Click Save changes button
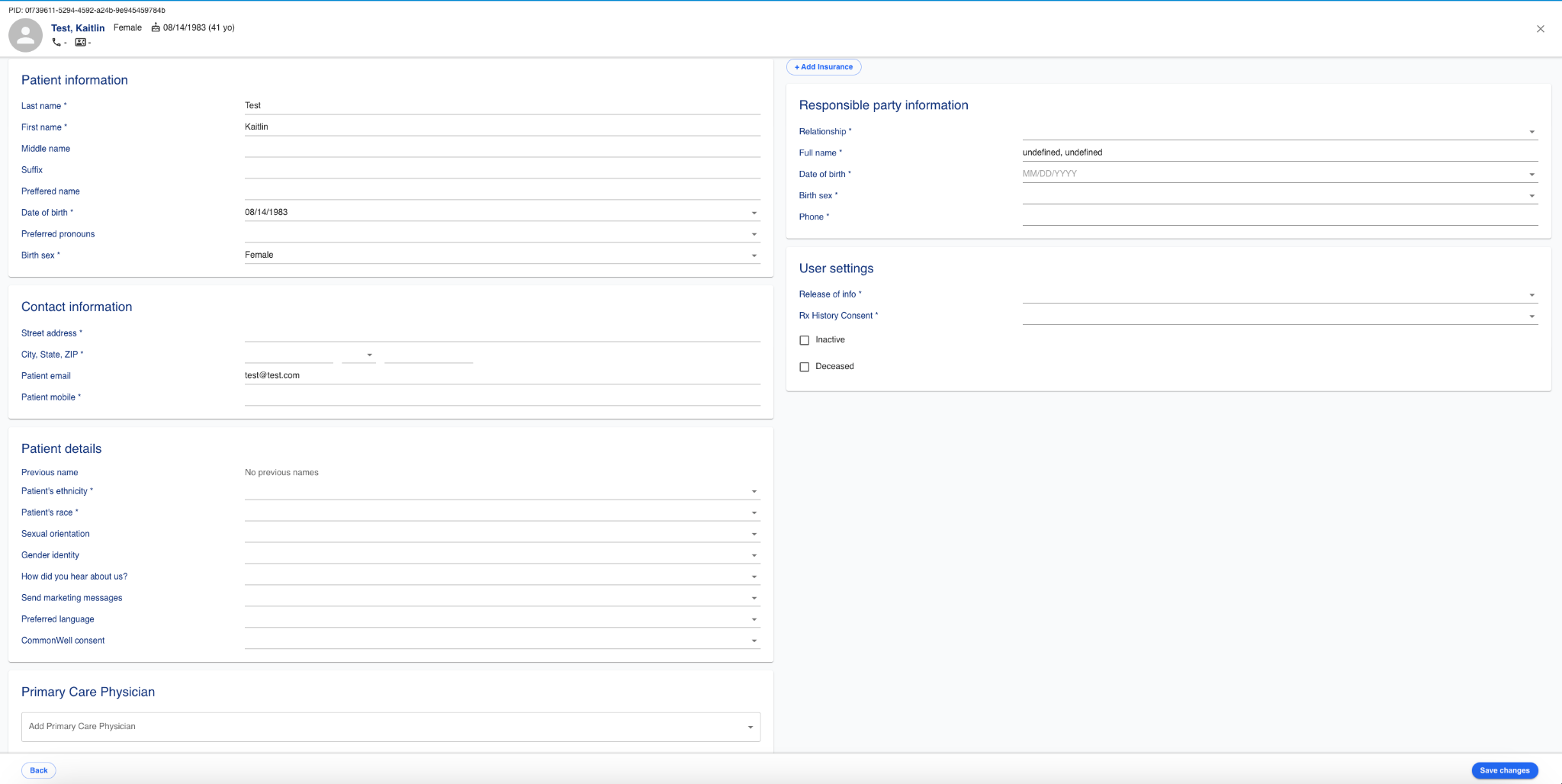 [1504, 770]
